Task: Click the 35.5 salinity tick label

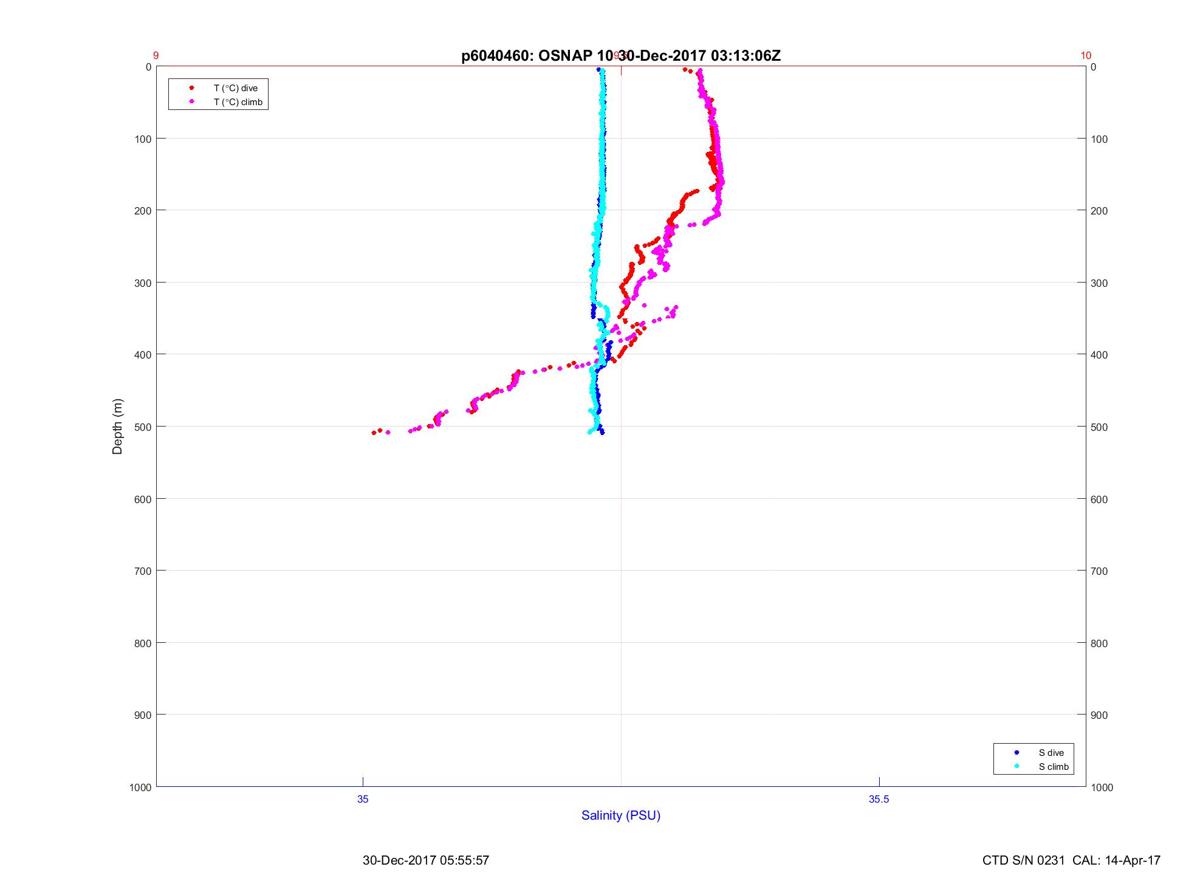Action: (x=878, y=798)
